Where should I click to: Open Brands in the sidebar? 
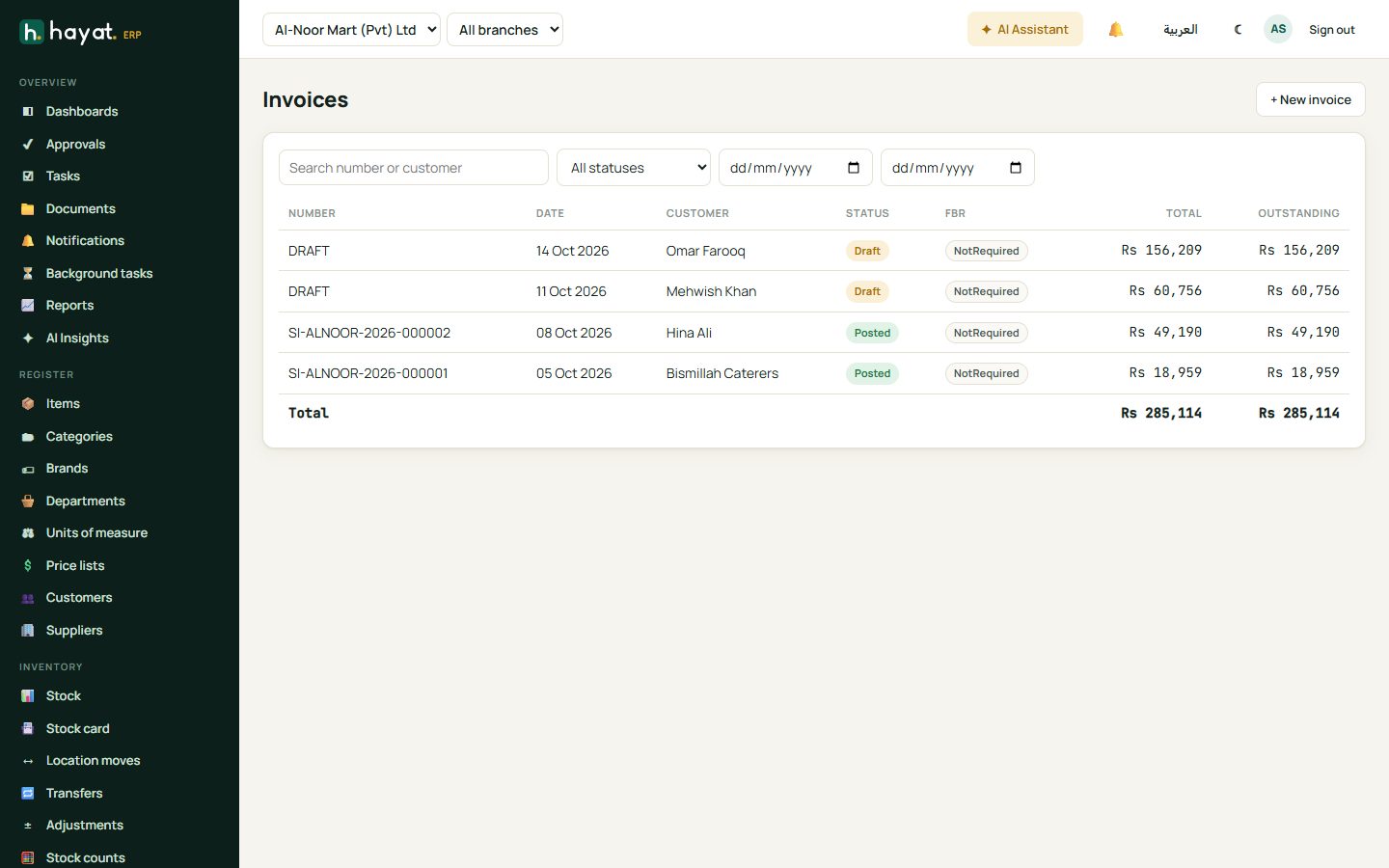click(67, 469)
